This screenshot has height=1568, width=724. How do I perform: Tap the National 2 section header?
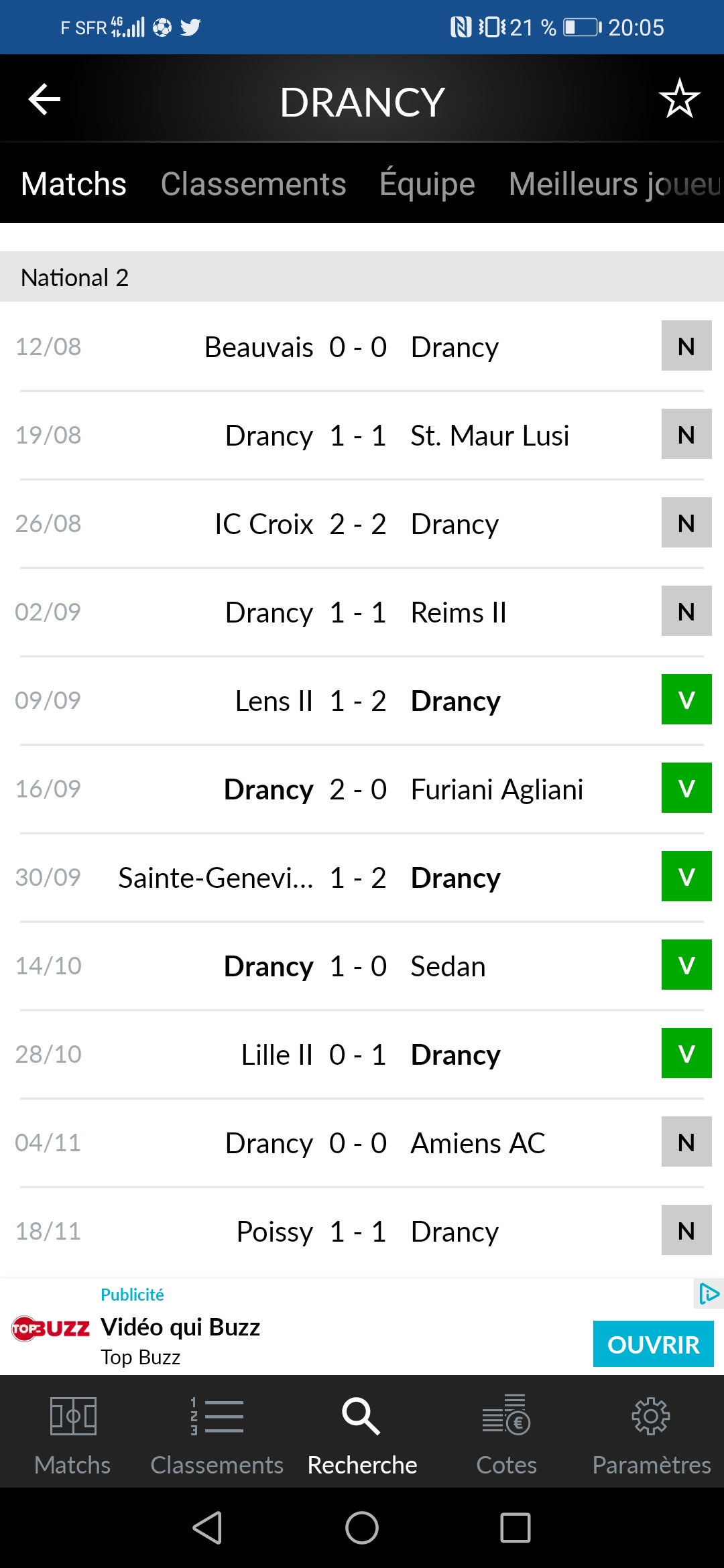coord(362,277)
